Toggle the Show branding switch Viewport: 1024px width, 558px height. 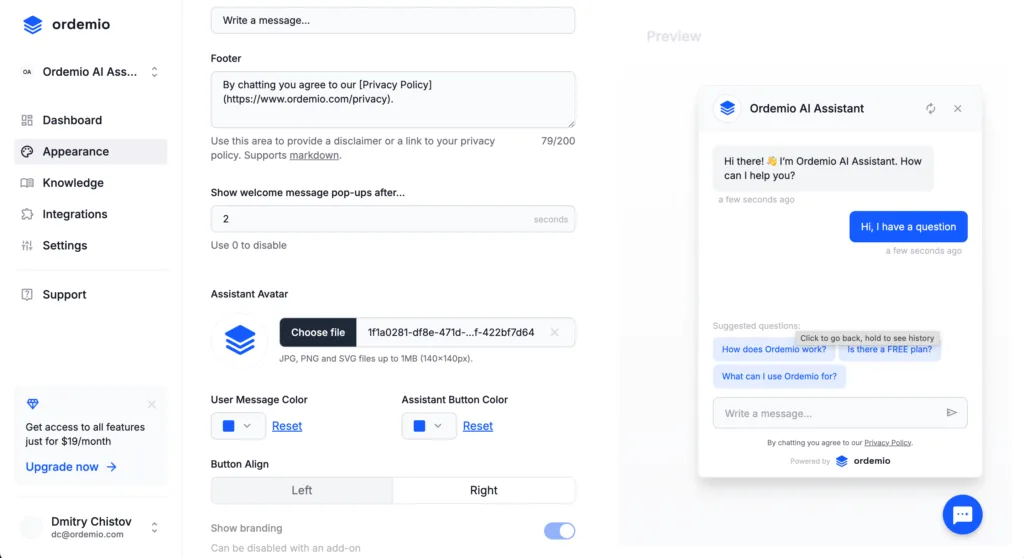(x=559, y=531)
